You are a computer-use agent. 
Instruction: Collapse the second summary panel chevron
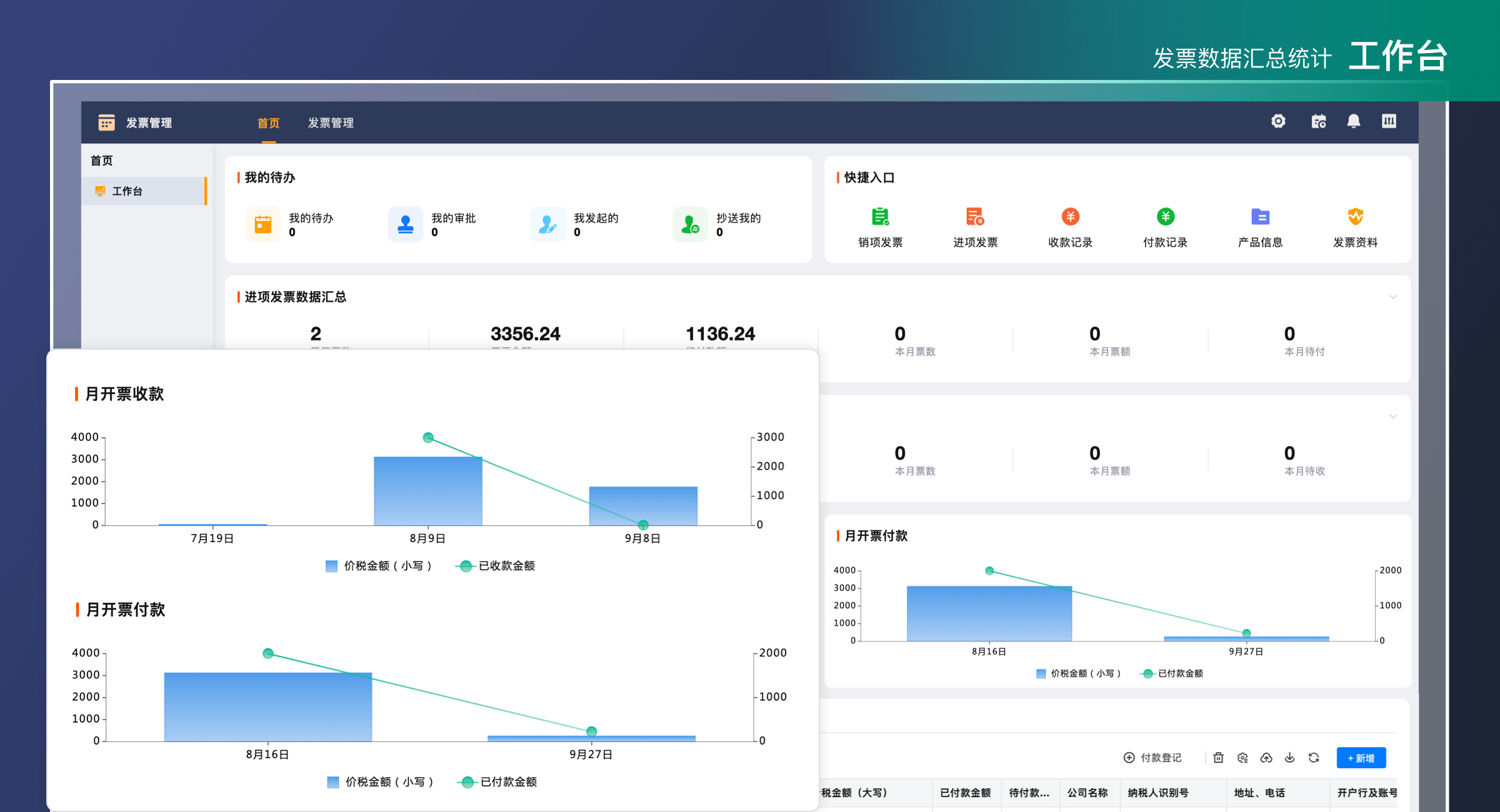click(x=1392, y=417)
